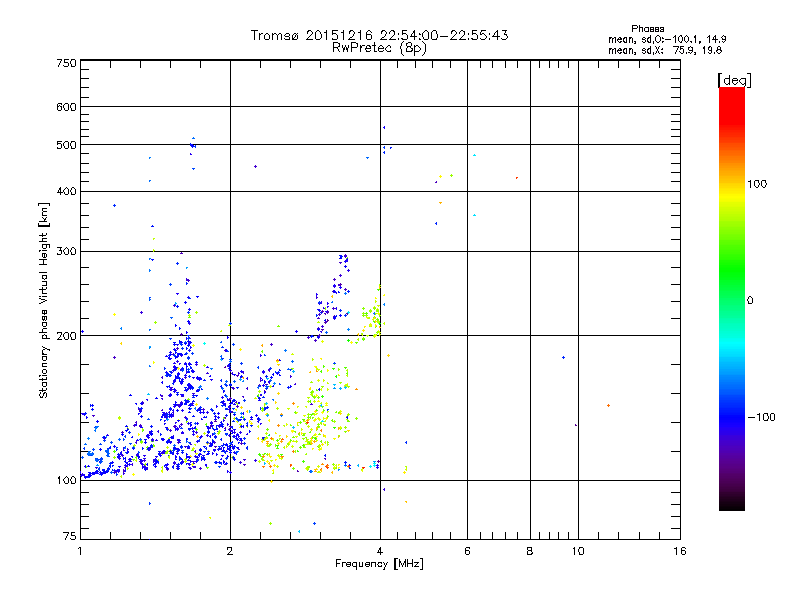Click the plot title 'Tromsø 20151216 22:54:00-22:55:43'
Viewport: 800px width, 600px height.
(x=379, y=35)
